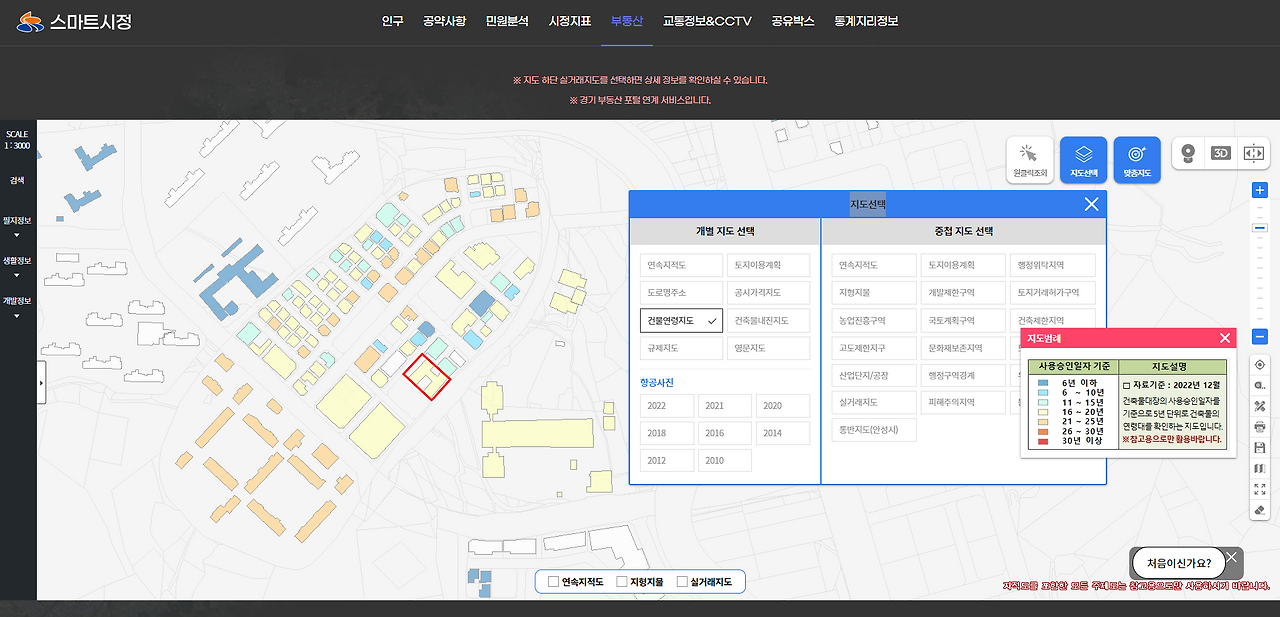Overlay the 산업단지/공장 layer
The height and width of the screenshot is (617, 1280).
pos(873,375)
